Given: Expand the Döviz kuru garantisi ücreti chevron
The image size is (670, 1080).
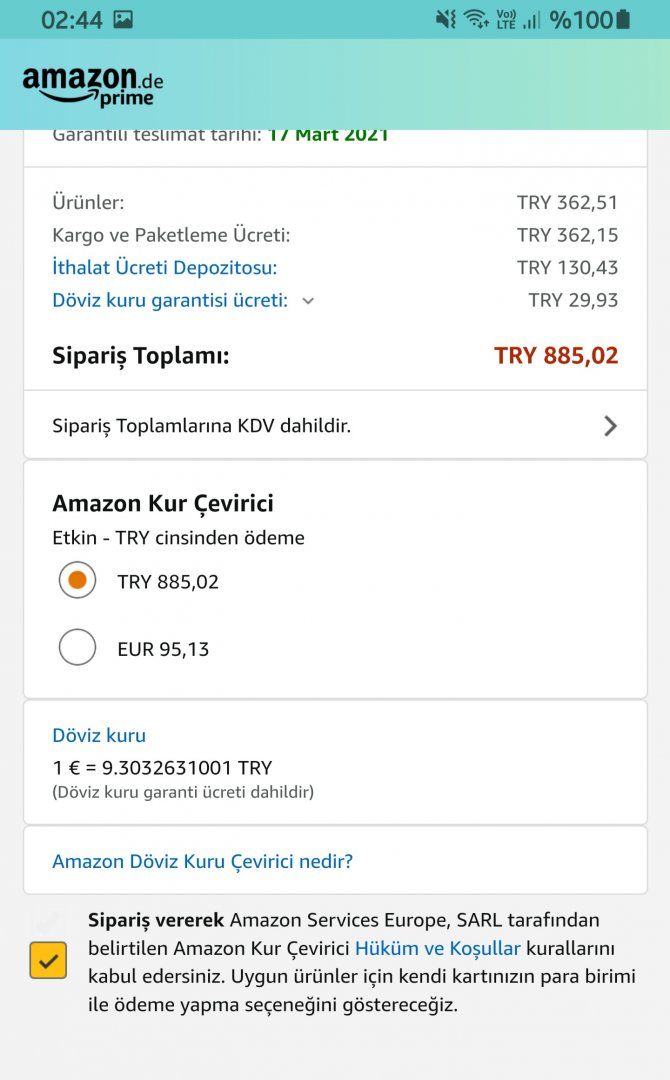Looking at the screenshot, I should pyautogui.click(x=308, y=301).
